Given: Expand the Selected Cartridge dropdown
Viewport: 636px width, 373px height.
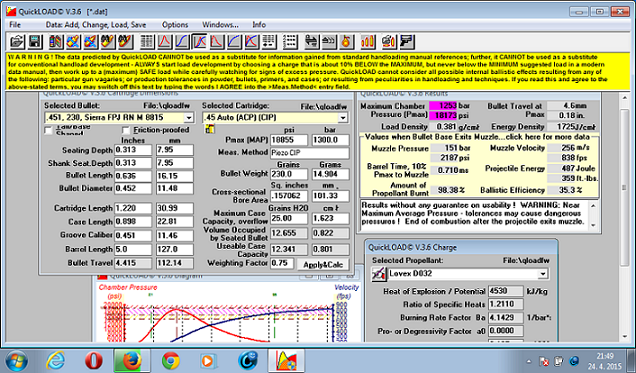Looking at the screenshot, I should pos(343,118).
